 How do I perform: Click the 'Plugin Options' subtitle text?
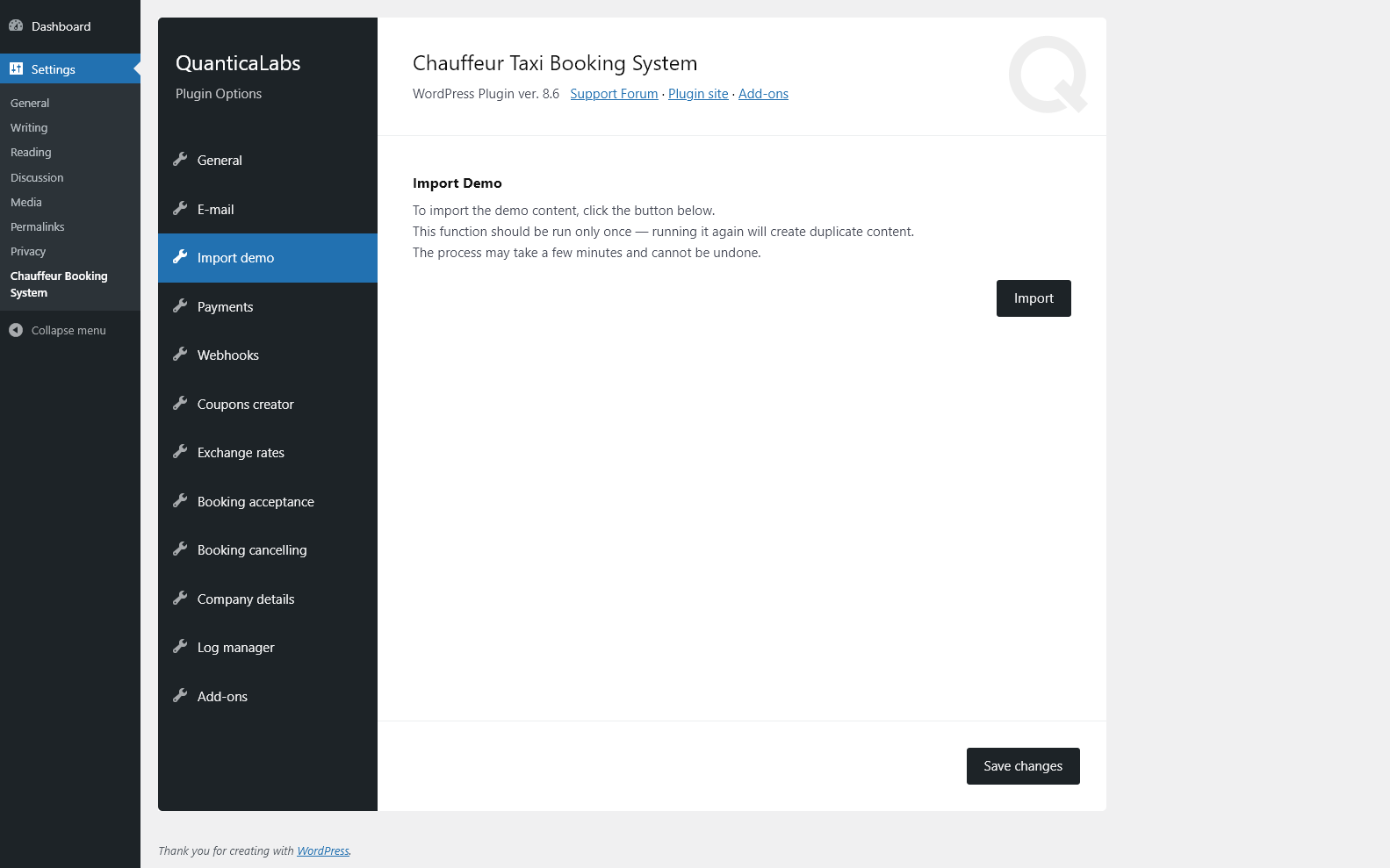[x=219, y=94]
